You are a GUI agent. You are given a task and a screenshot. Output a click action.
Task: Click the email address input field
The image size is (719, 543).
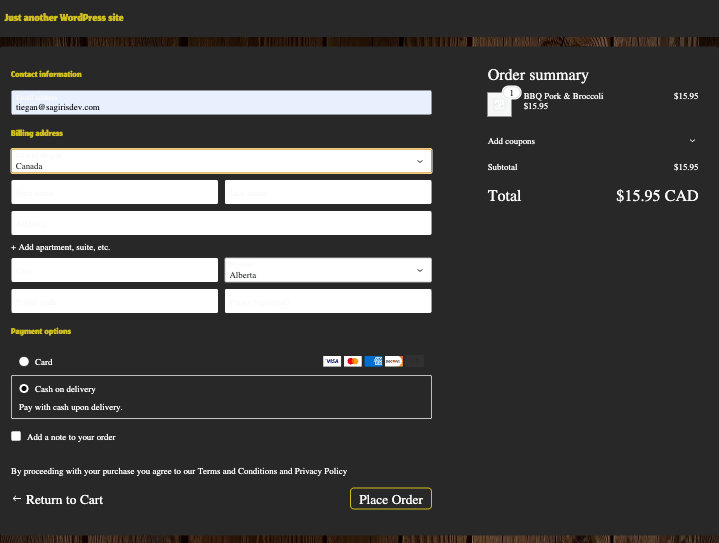(221, 102)
